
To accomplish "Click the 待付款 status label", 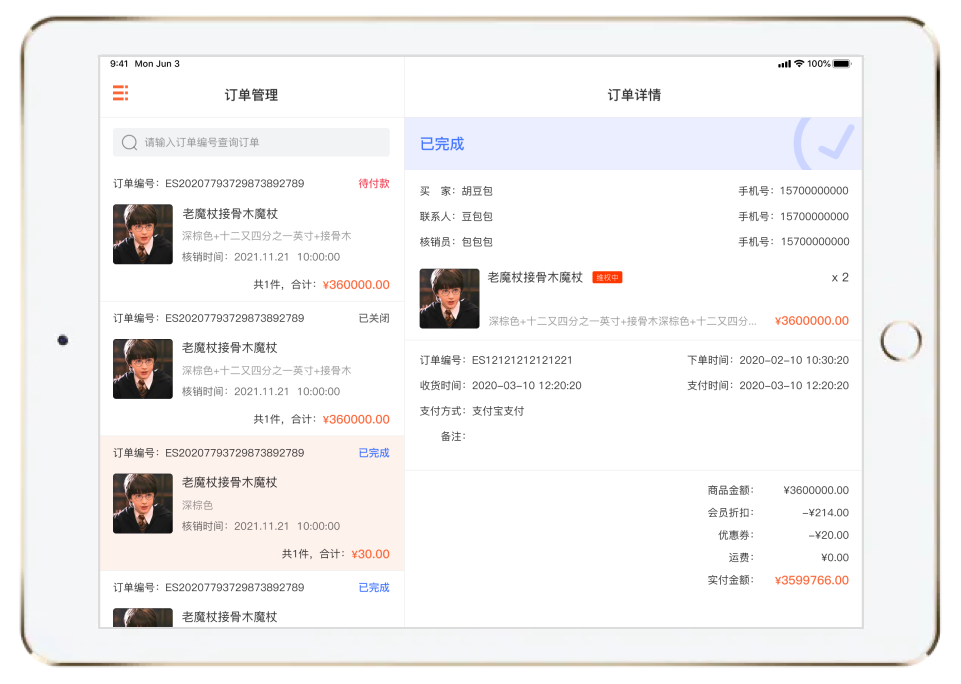I will [x=374, y=184].
